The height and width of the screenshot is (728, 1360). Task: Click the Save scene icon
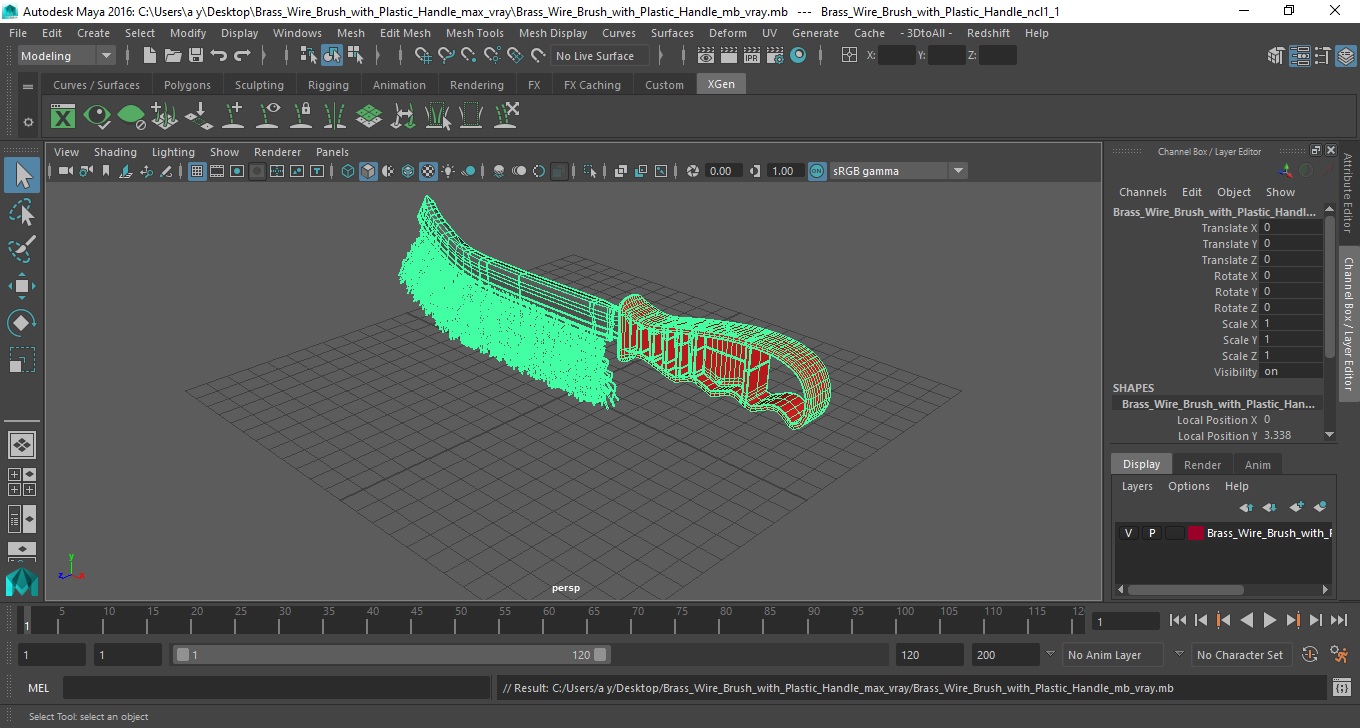[x=196, y=56]
